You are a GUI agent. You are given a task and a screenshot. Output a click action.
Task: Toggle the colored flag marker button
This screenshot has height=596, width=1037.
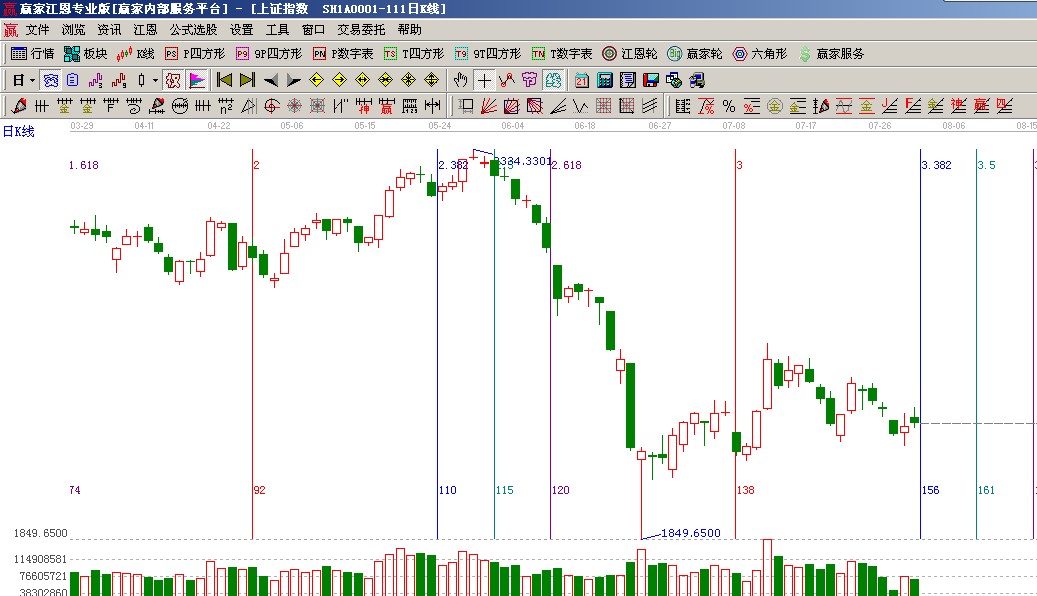[197, 80]
